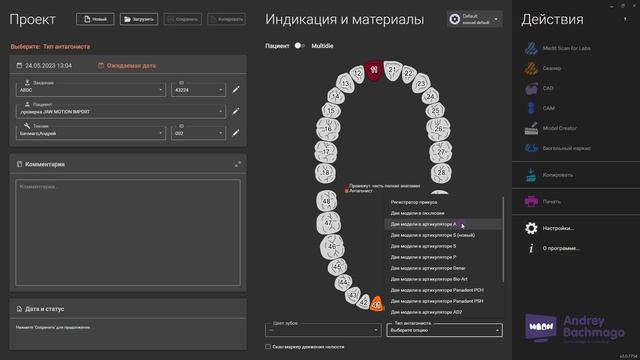Edit the Пациент entry with pencil icon
This screenshot has height=360, width=640.
(x=236, y=111)
